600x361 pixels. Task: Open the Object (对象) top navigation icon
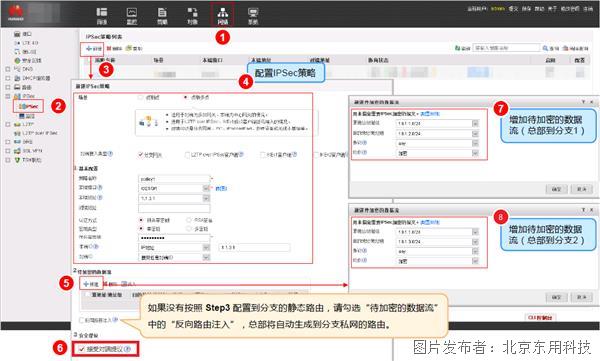(x=192, y=16)
